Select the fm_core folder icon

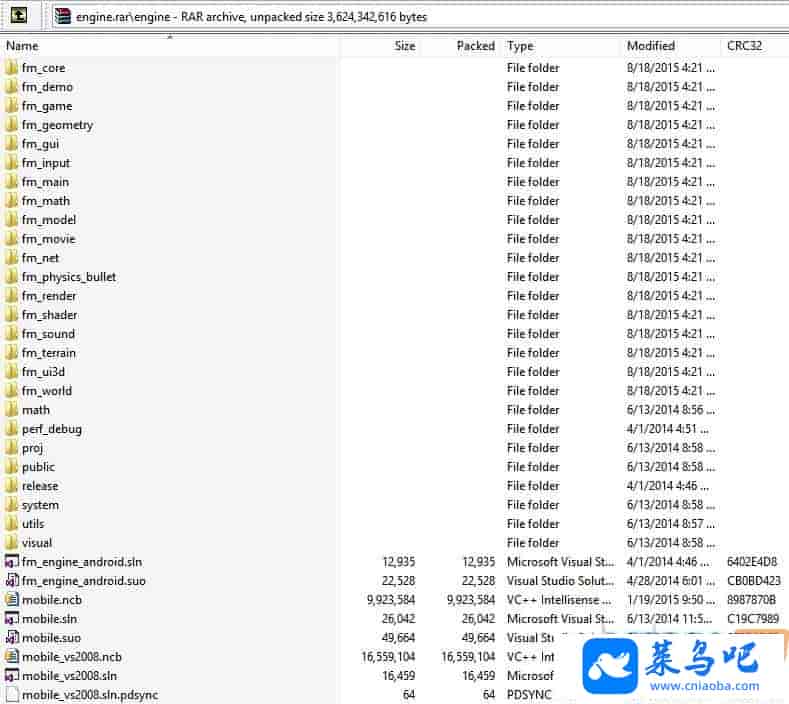pyautogui.click(x=11, y=67)
